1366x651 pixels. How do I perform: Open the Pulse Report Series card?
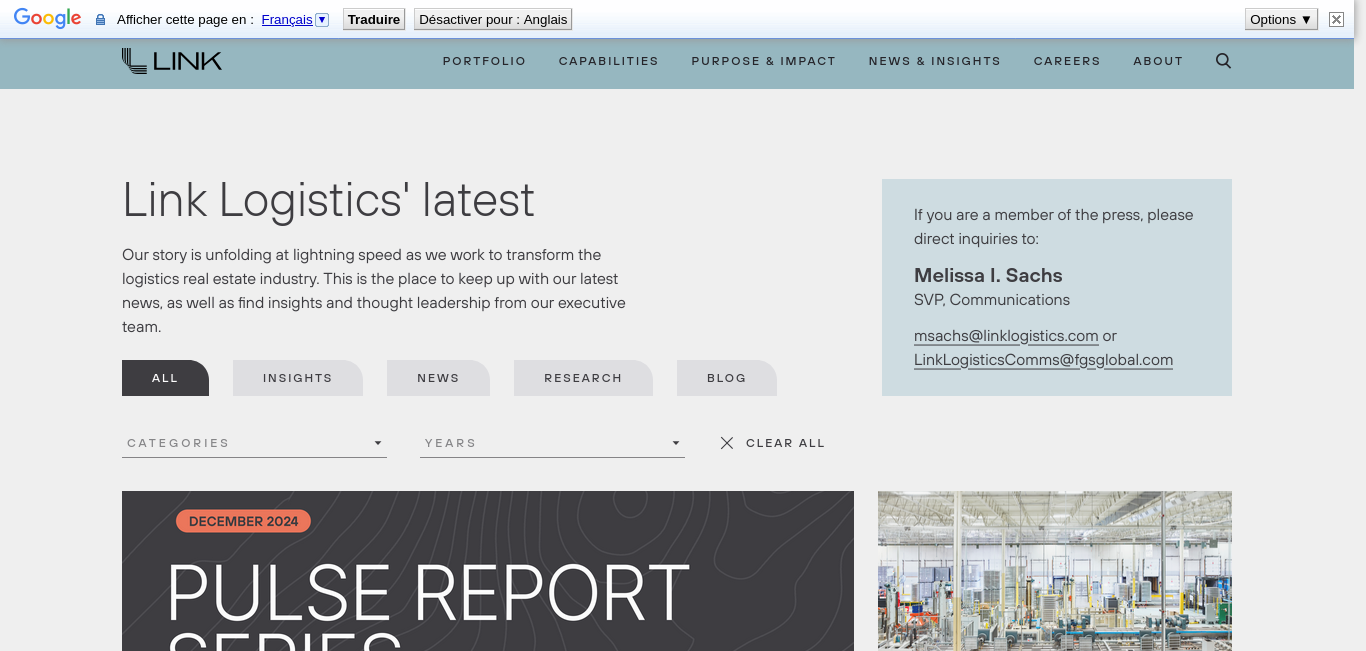coord(488,571)
